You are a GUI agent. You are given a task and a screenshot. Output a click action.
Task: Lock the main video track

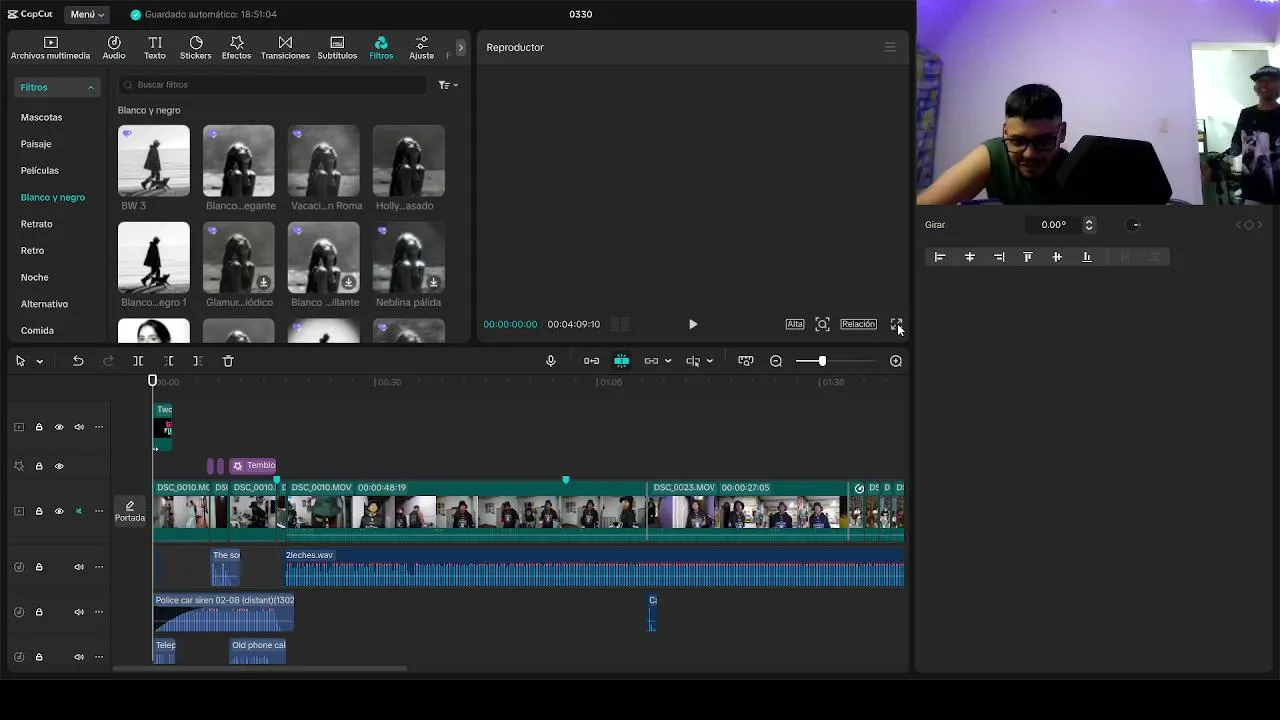pos(39,511)
